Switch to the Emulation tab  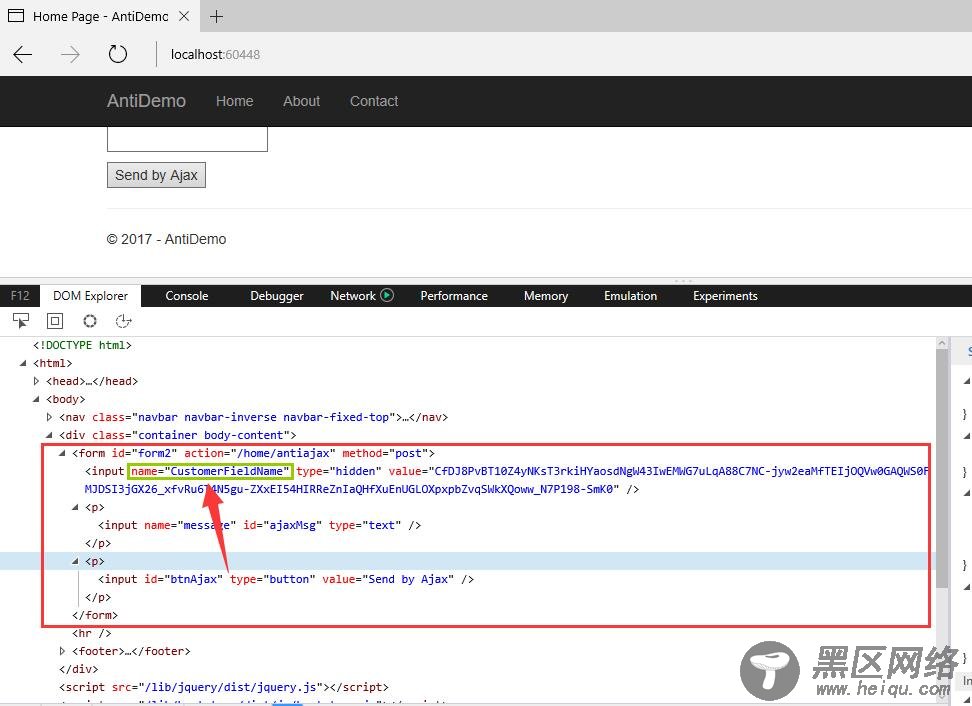pyautogui.click(x=630, y=296)
